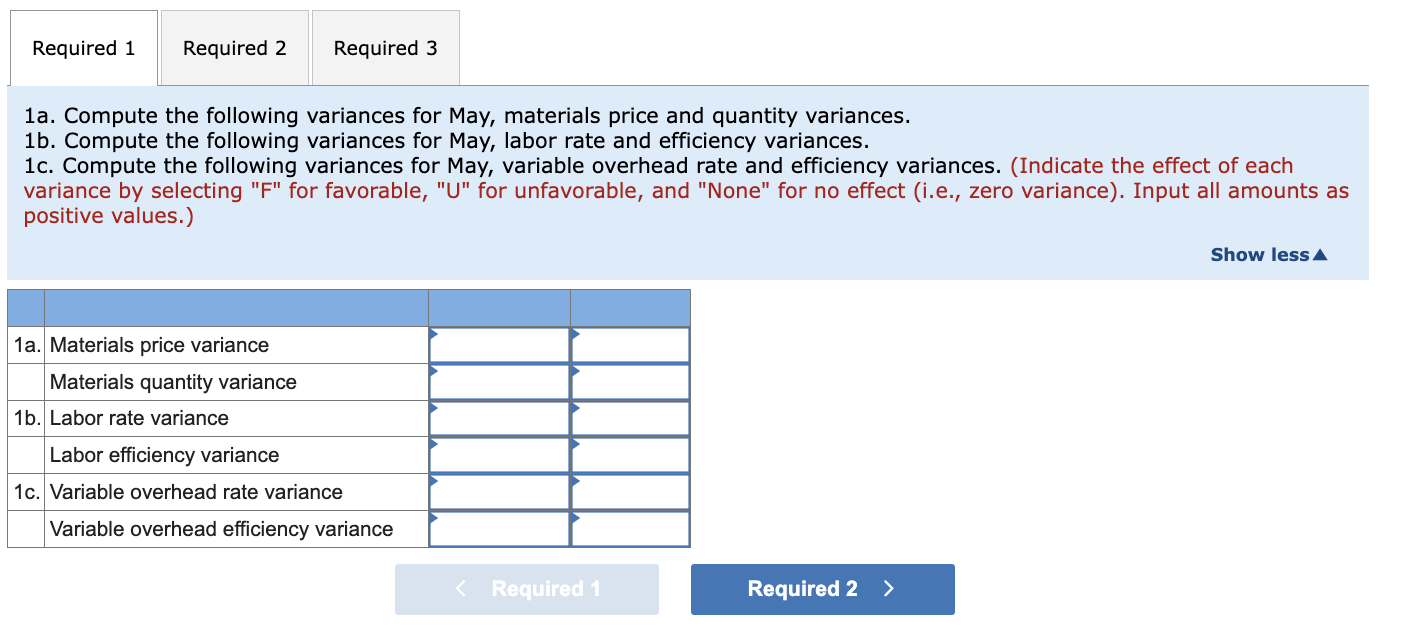The height and width of the screenshot is (644, 1424).
Task: Click the Labor efficiency variance amount field
Action: (x=498, y=455)
